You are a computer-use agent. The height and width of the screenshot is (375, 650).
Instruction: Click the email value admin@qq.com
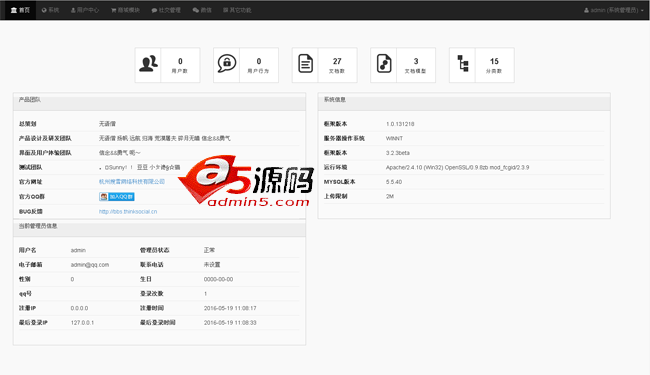click(90, 265)
